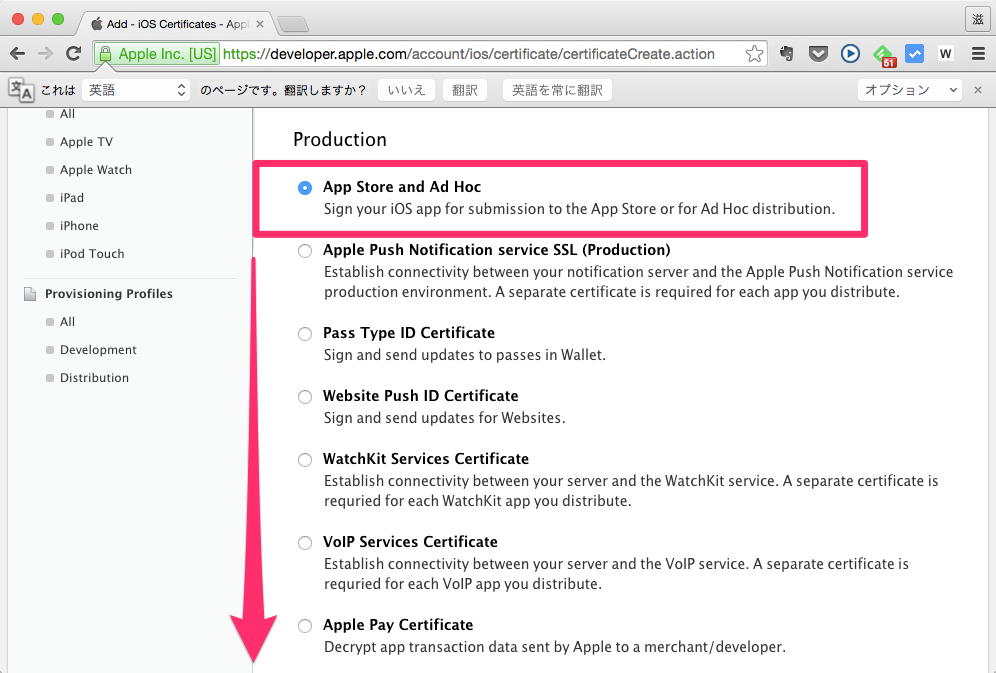Click the blue checkmark extension icon
This screenshot has width=996, height=673.
pos(914,54)
